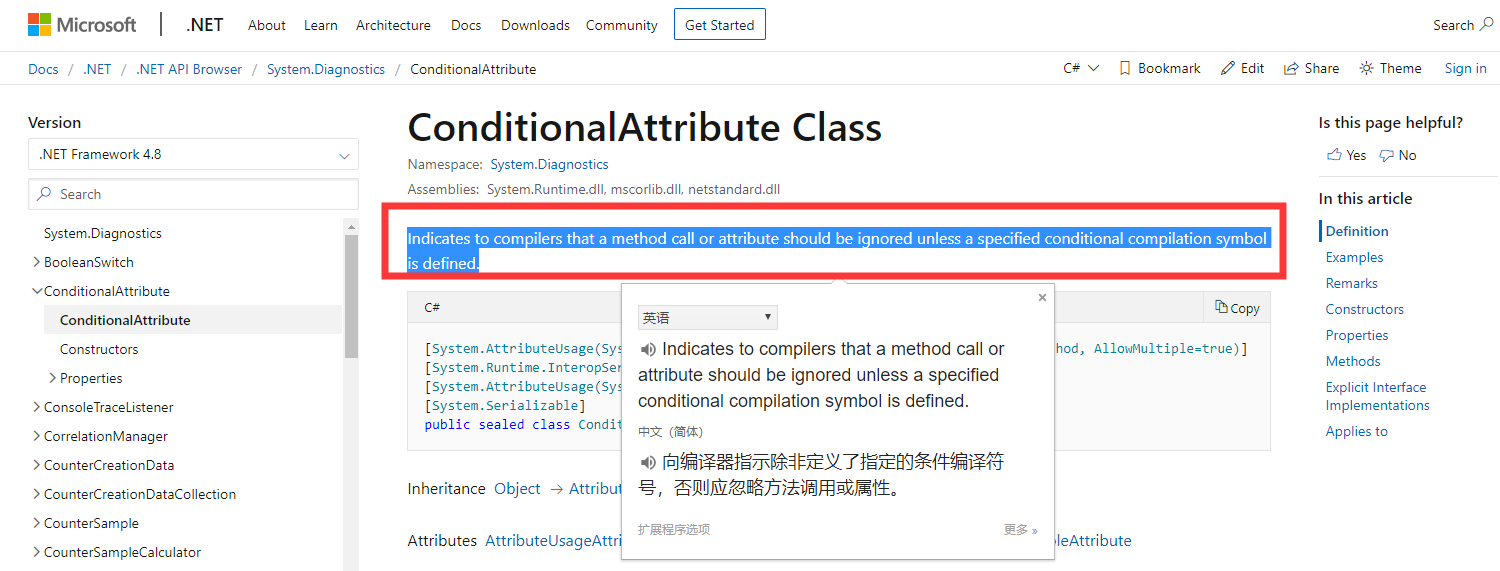Jump to Definition section

pyautogui.click(x=1357, y=231)
